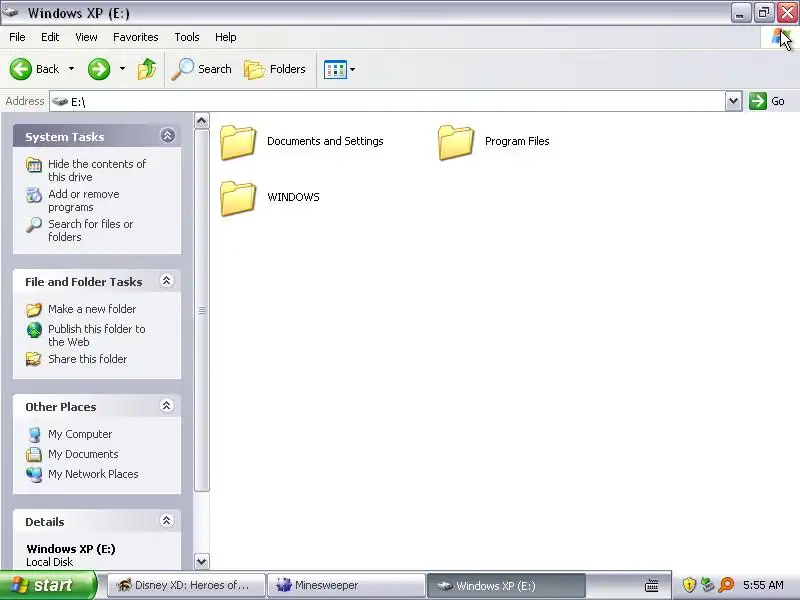The image size is (800, 600).
Task: Click the My Computer icon in sidebar
Action: [x=34, y=435]
